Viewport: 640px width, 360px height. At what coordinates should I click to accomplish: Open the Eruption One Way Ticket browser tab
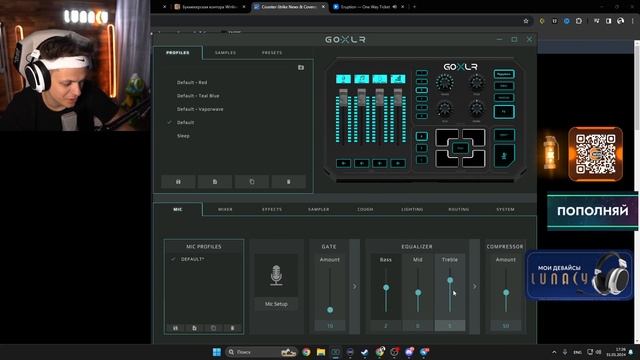[367, 7]
